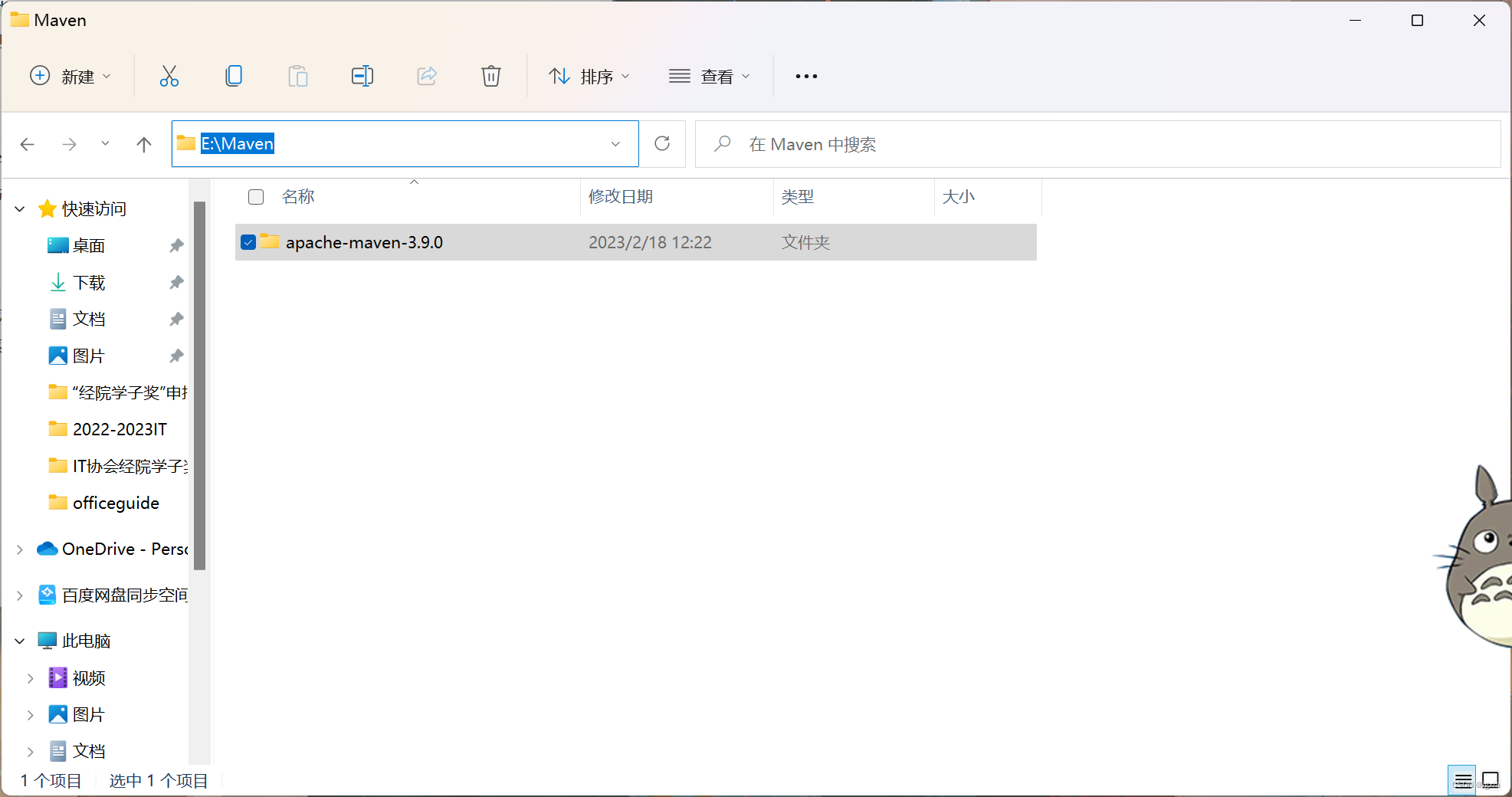Screen dimensions: 1512x797
Task: Open the “经院学子奖” folder in sidebar
Action: click(x=117, y=392)
